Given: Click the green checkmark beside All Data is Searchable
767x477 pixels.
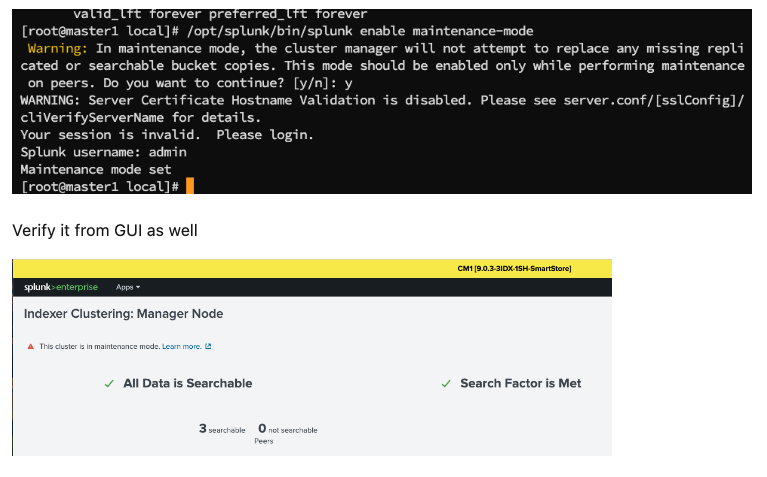Looking at the screenshot, I should point(109,384).
